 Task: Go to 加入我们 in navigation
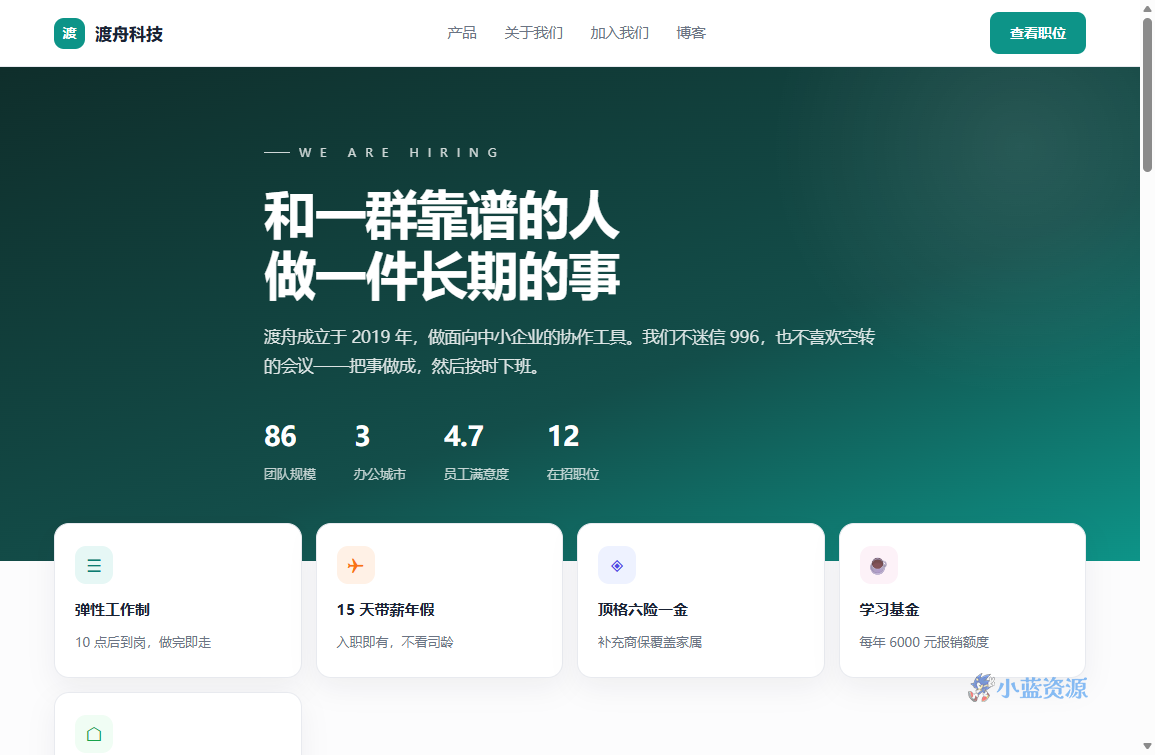pyautogui.click(x=619, y=33)
